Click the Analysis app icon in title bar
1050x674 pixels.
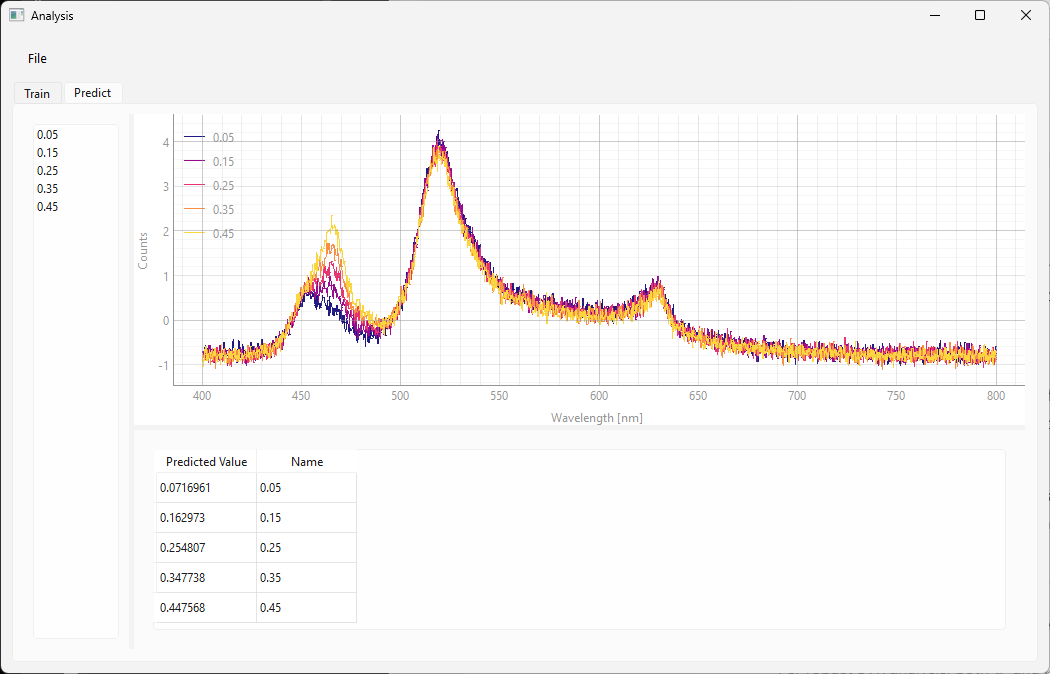(x=16, y=16)
